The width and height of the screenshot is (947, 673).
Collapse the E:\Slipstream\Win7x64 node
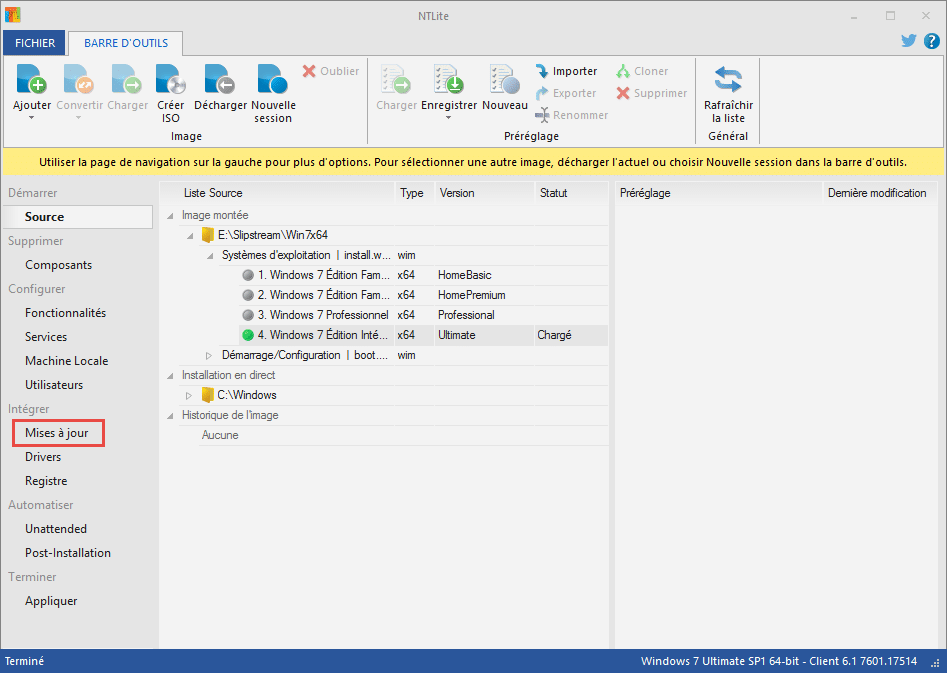(x=190, y=236)
